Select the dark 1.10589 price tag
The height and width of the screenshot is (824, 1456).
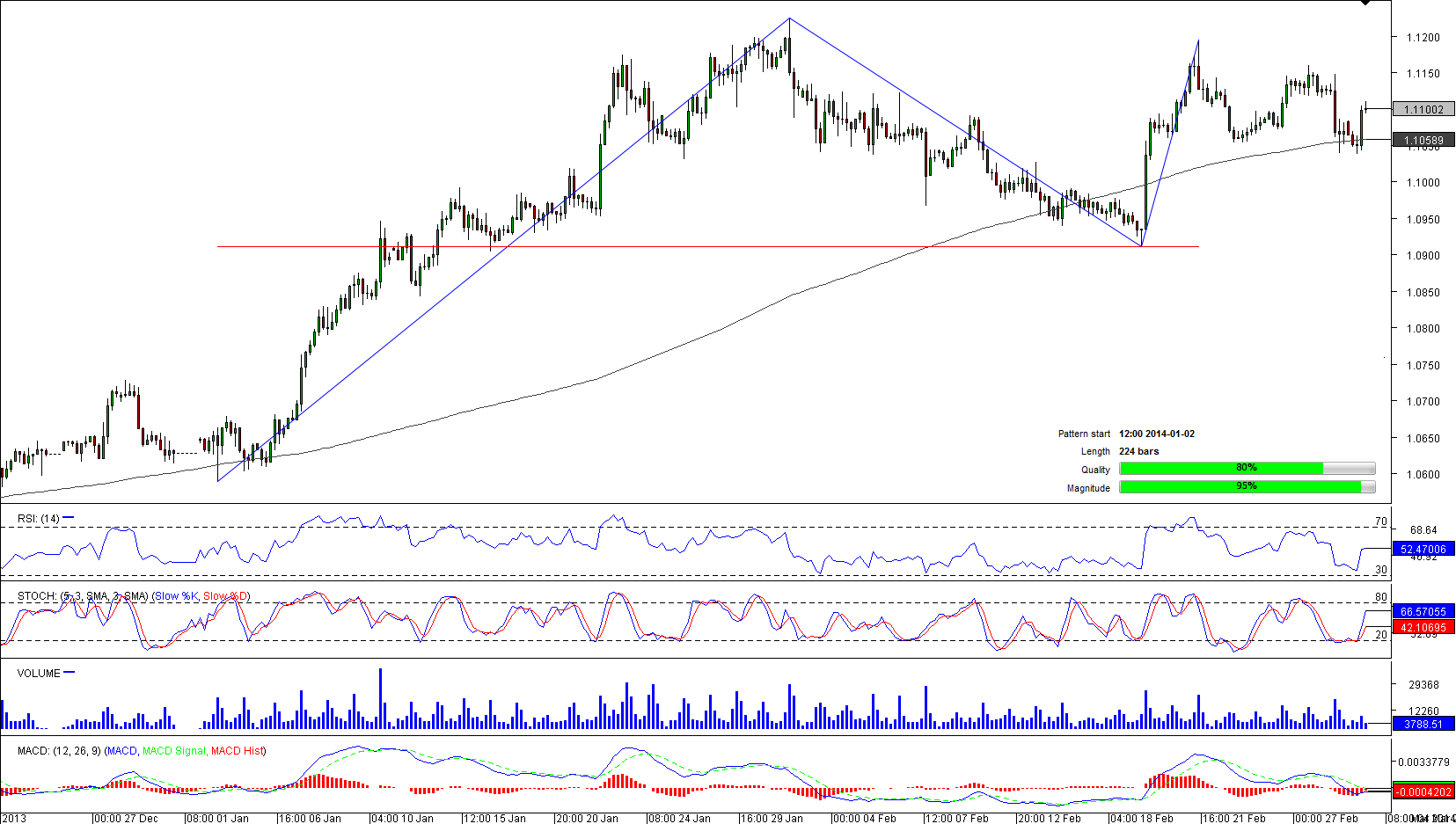[1423, 141]
